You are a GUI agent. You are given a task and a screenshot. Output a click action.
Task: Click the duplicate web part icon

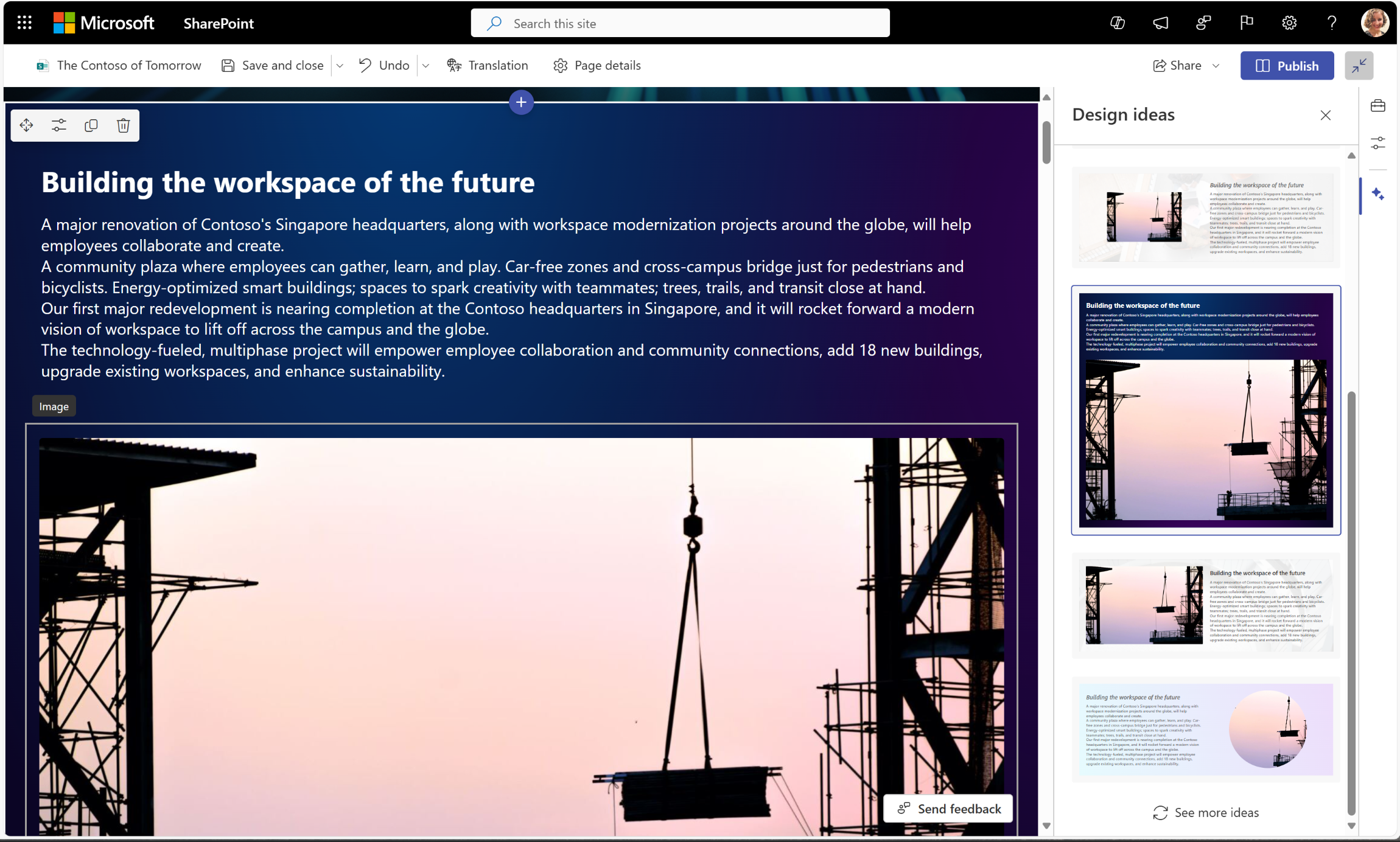(x=91, y=125)
